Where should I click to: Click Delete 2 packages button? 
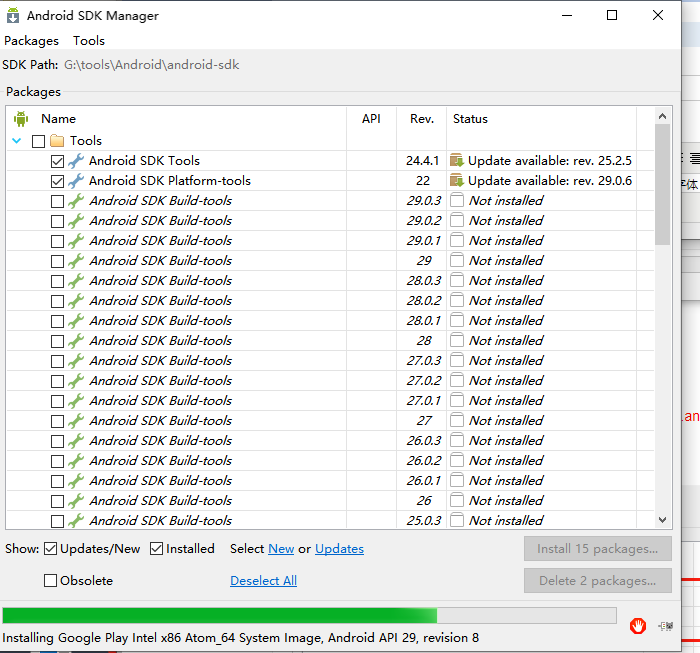(x=597, y=581)
